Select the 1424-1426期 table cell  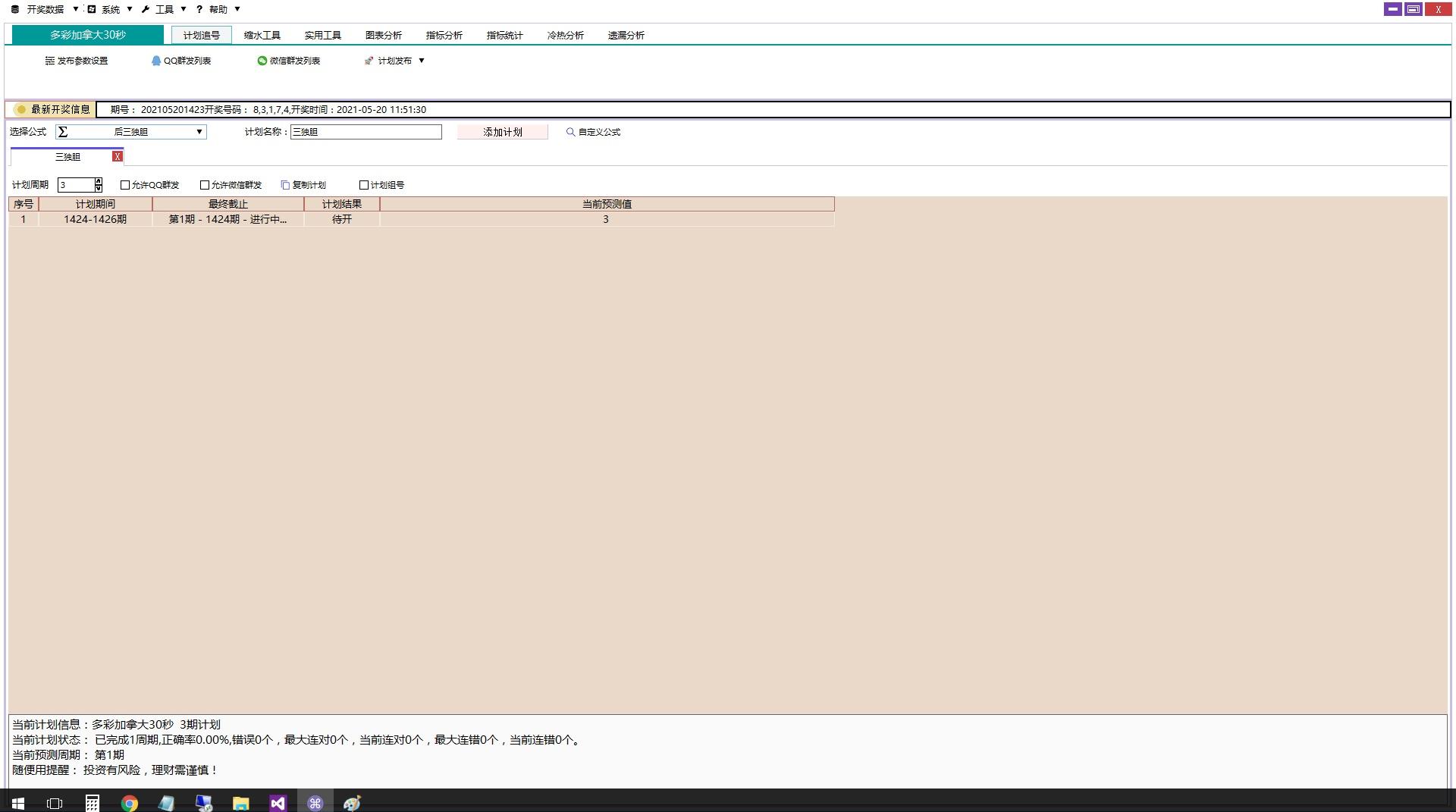click(x=96, y=219)
